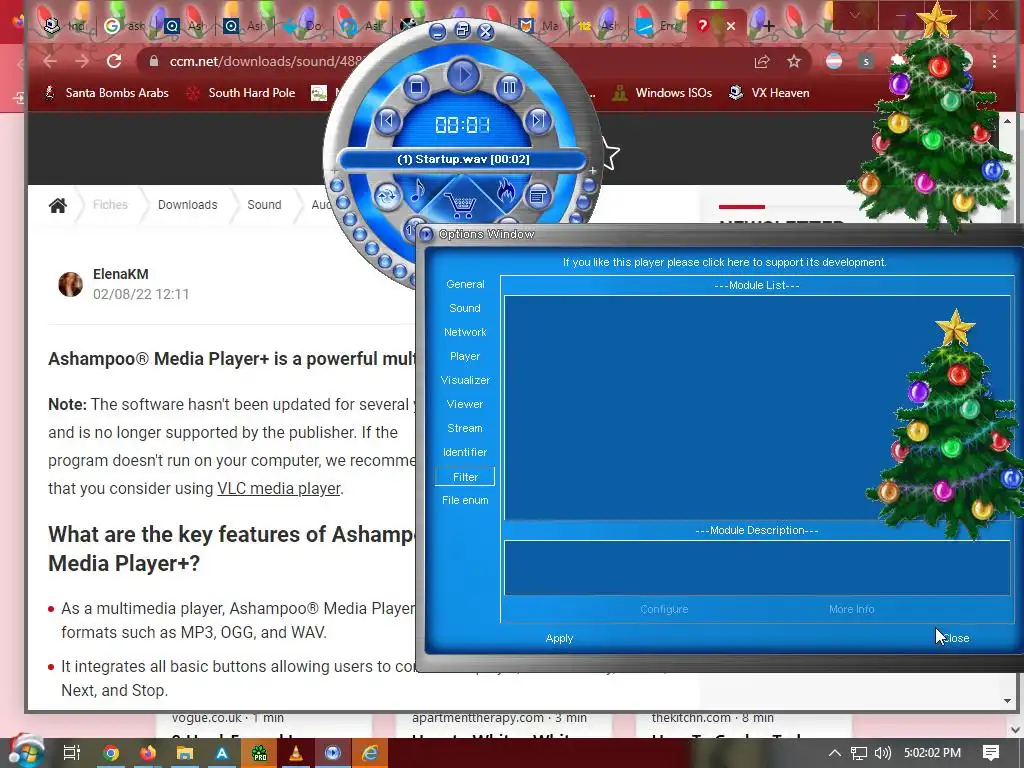The image size is (1024, 768).
Task: Open the File enum options section
Action: (x=465, y=500)
